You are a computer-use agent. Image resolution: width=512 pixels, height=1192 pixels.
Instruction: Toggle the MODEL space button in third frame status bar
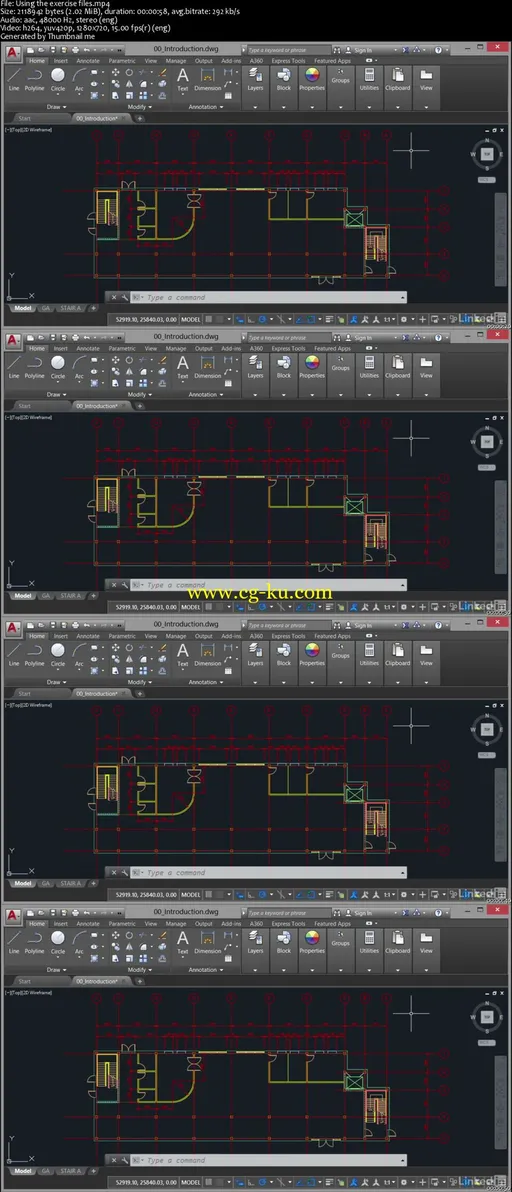point(191,896)
